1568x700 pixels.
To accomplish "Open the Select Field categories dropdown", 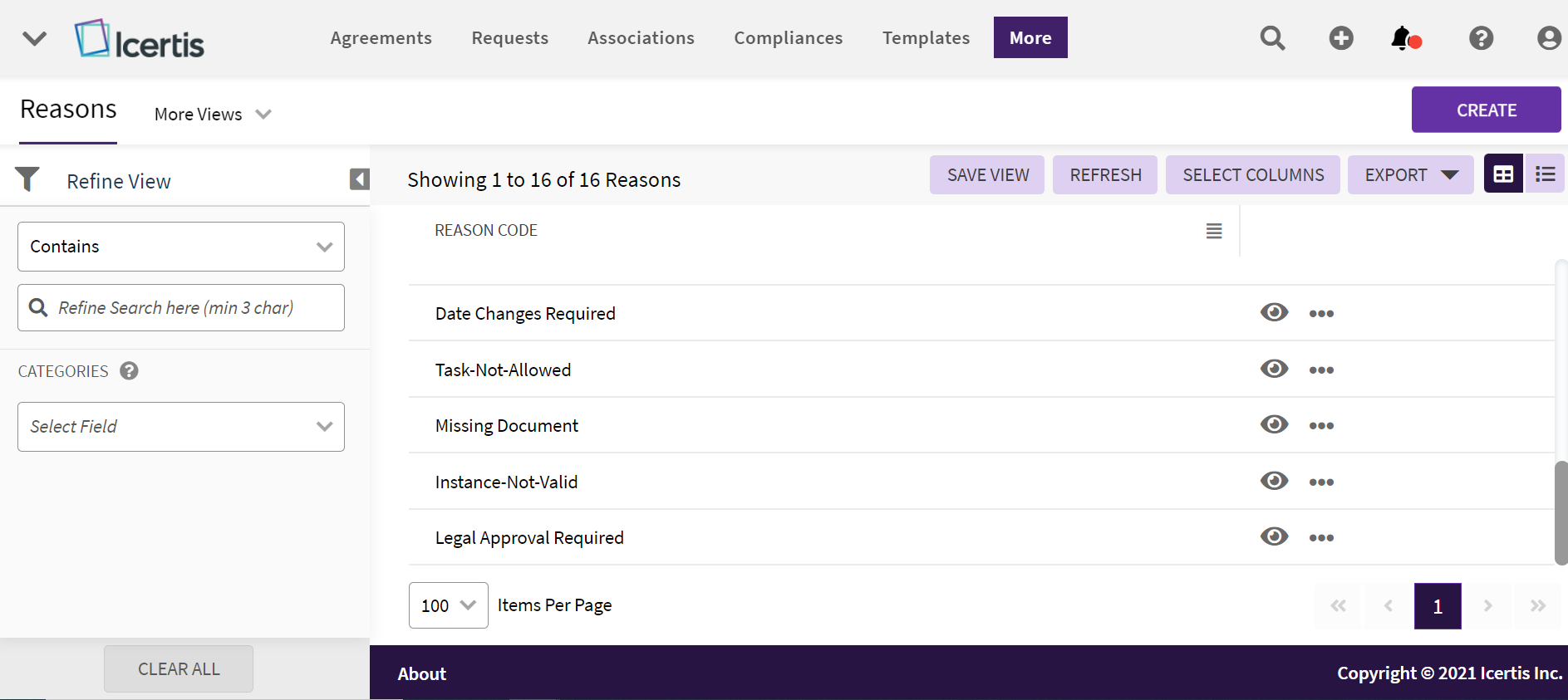I will click(181, 427).
